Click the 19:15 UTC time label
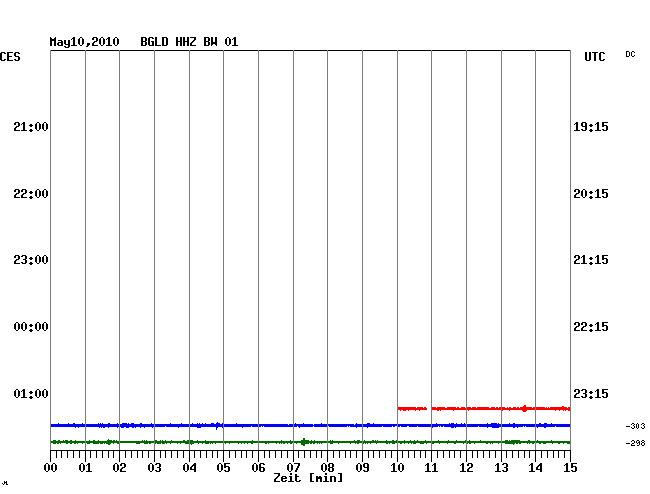This screenshot has height=494, width=650. [591, 127]
